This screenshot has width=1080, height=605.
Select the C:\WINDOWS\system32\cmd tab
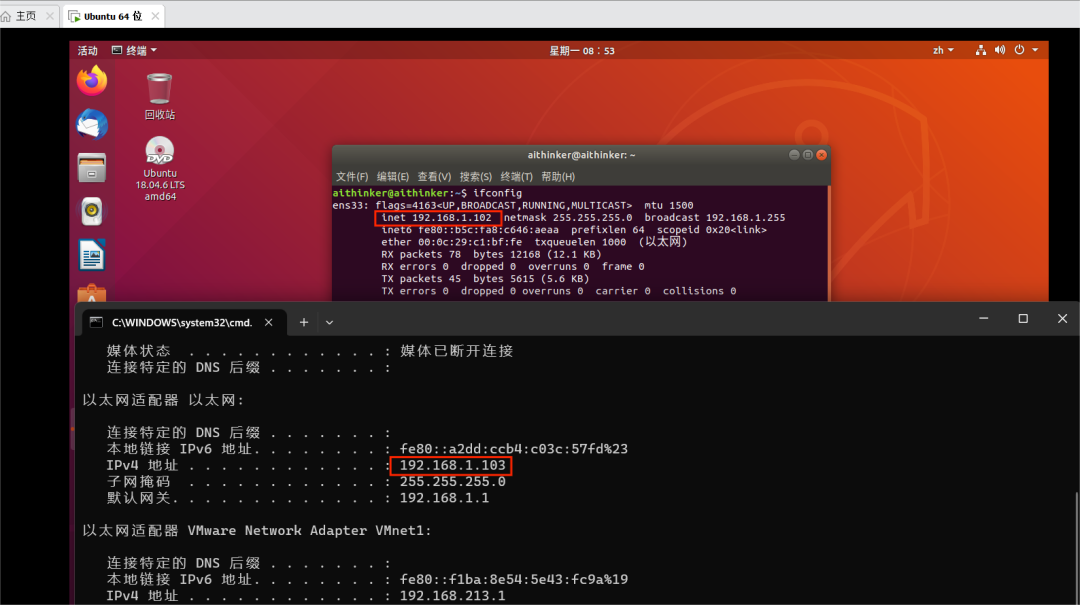(x=182, y=322)
